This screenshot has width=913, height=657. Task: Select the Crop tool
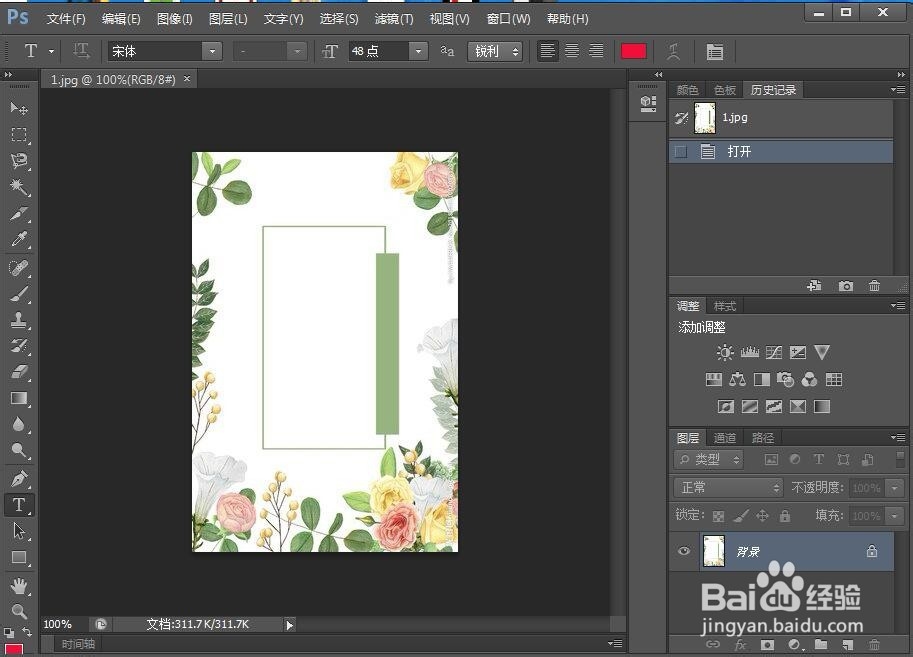point(19,213)
